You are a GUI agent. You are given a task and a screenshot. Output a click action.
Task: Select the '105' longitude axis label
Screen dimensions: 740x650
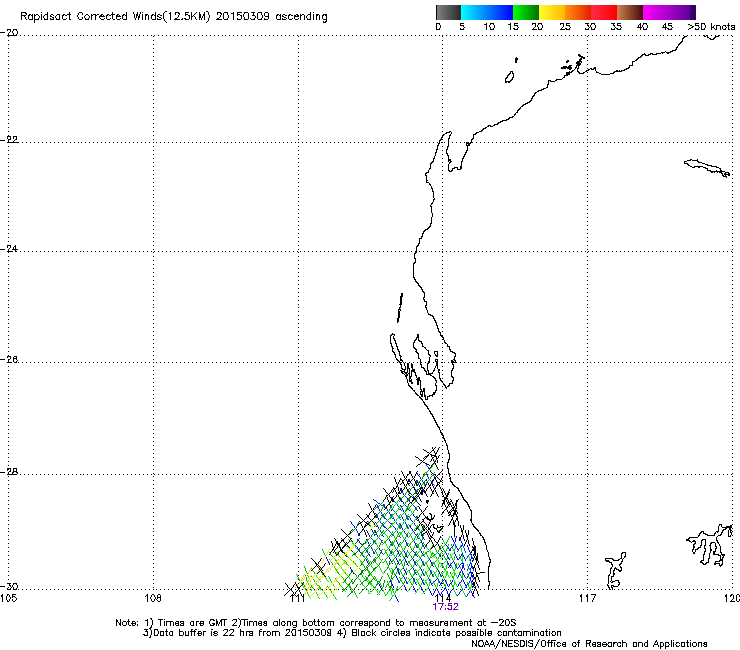8,599
